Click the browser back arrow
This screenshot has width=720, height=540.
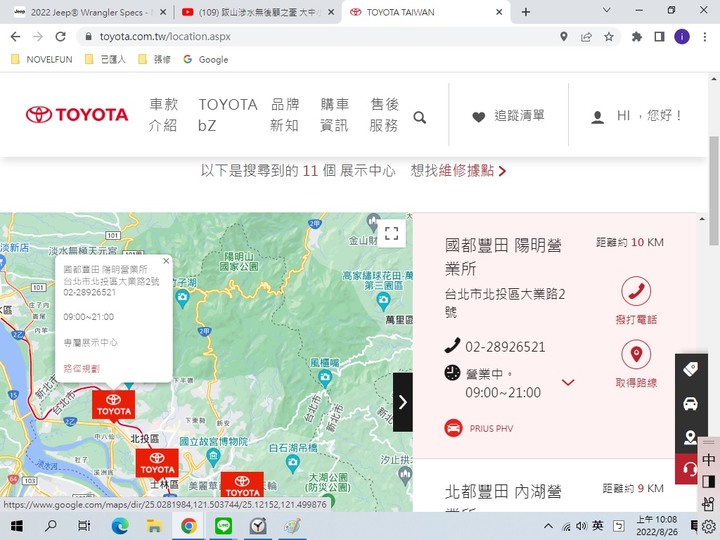pyautogui.click(x=15, y=37)
